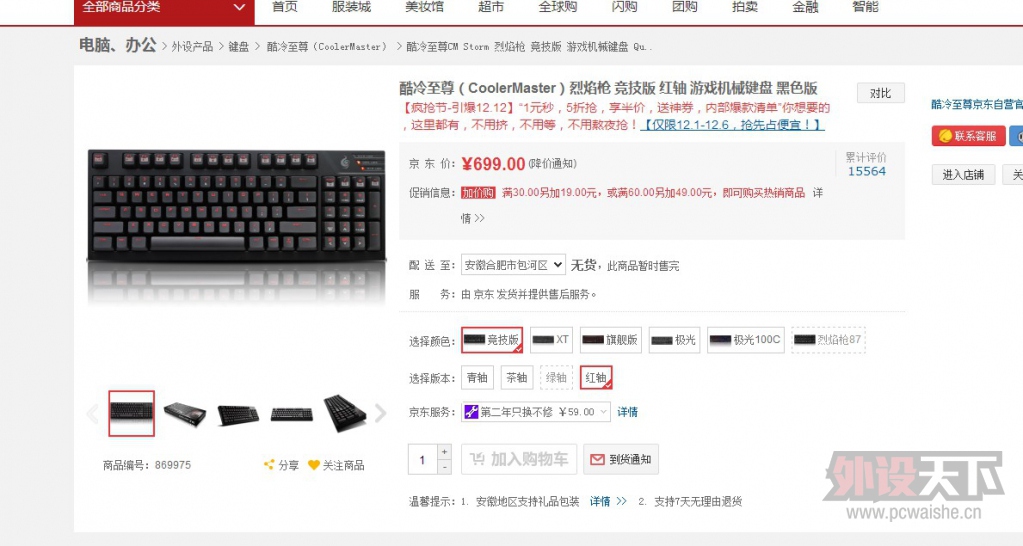The height and width of the screenshot is (546, 1023).
Task: Click the wrench icon in 京东服务 selector
Action: [x=471, y=412]
